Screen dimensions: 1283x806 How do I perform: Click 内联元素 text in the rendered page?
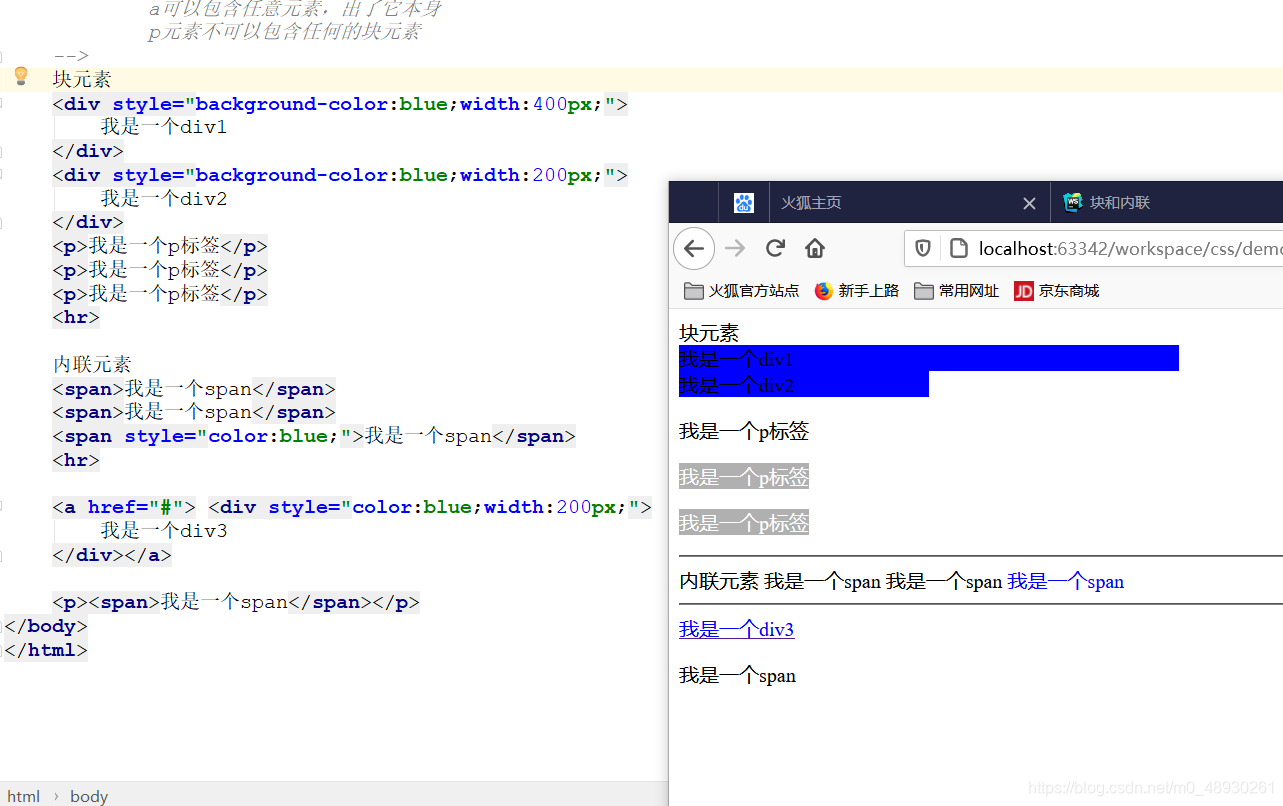tap(719, 581)
